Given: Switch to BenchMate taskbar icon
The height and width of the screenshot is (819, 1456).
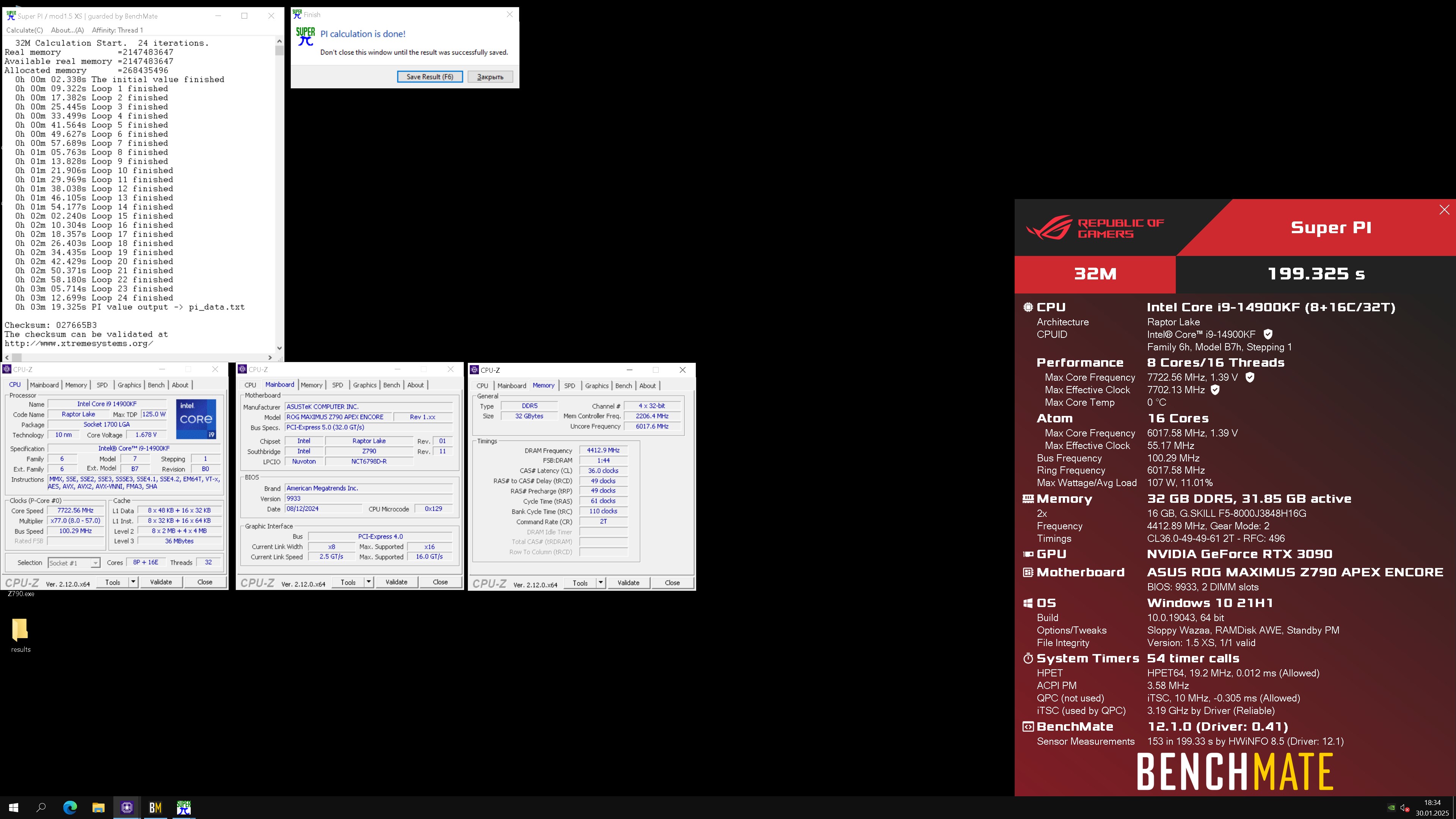Looking at the screenshot, I should [x=155, y=808].
